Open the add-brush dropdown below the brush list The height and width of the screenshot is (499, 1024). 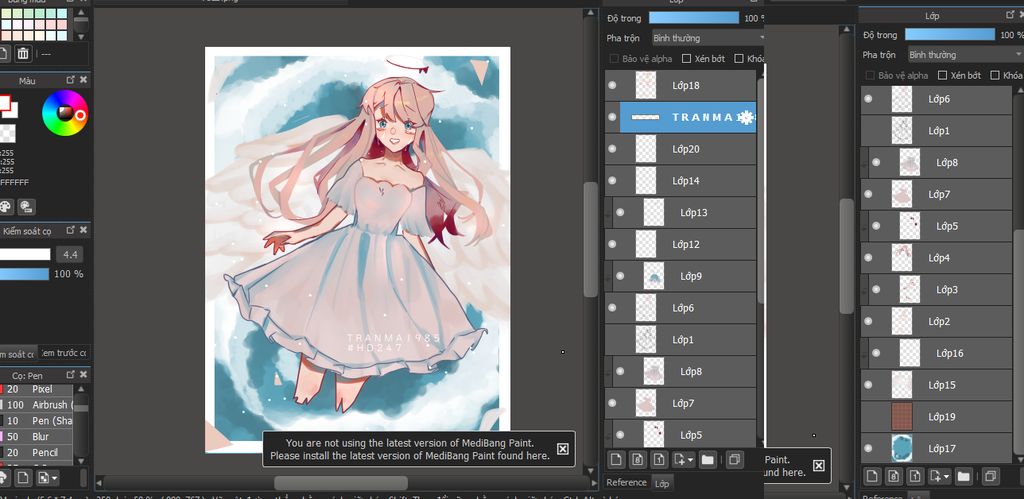click(x=48, y=478)
